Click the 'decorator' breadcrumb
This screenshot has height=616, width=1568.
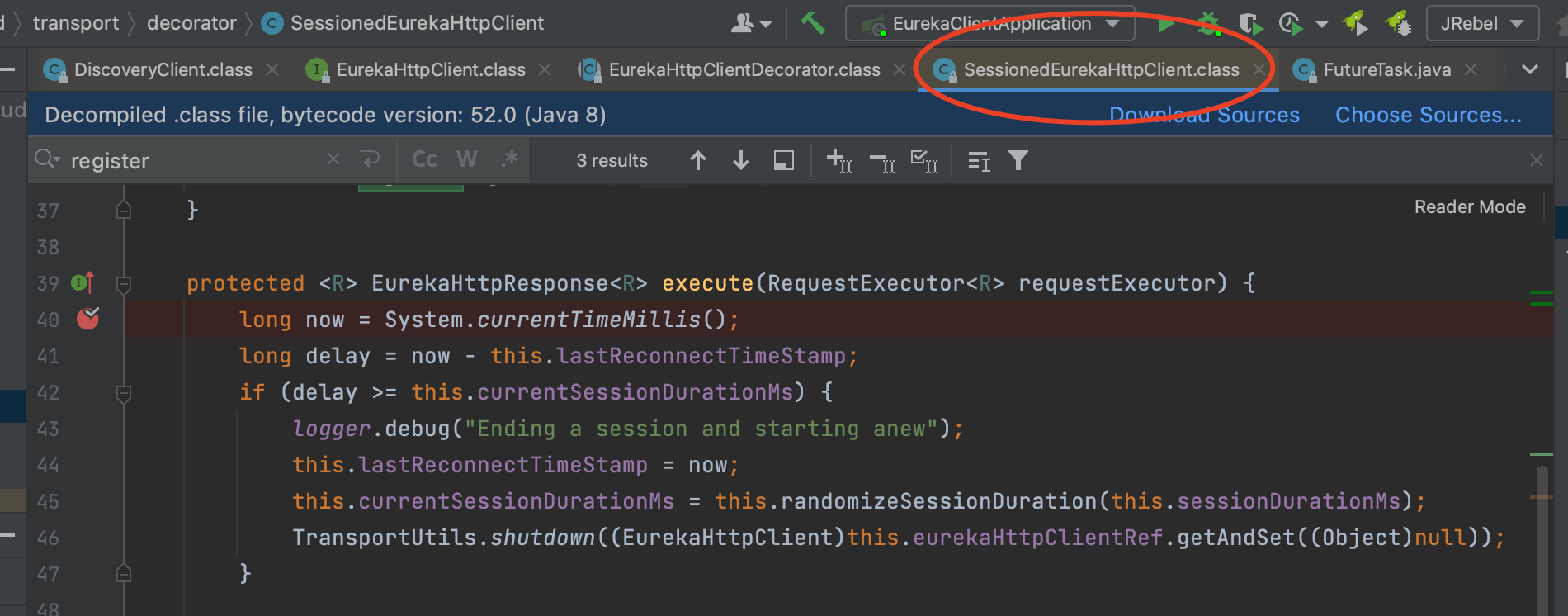[191, 23]
